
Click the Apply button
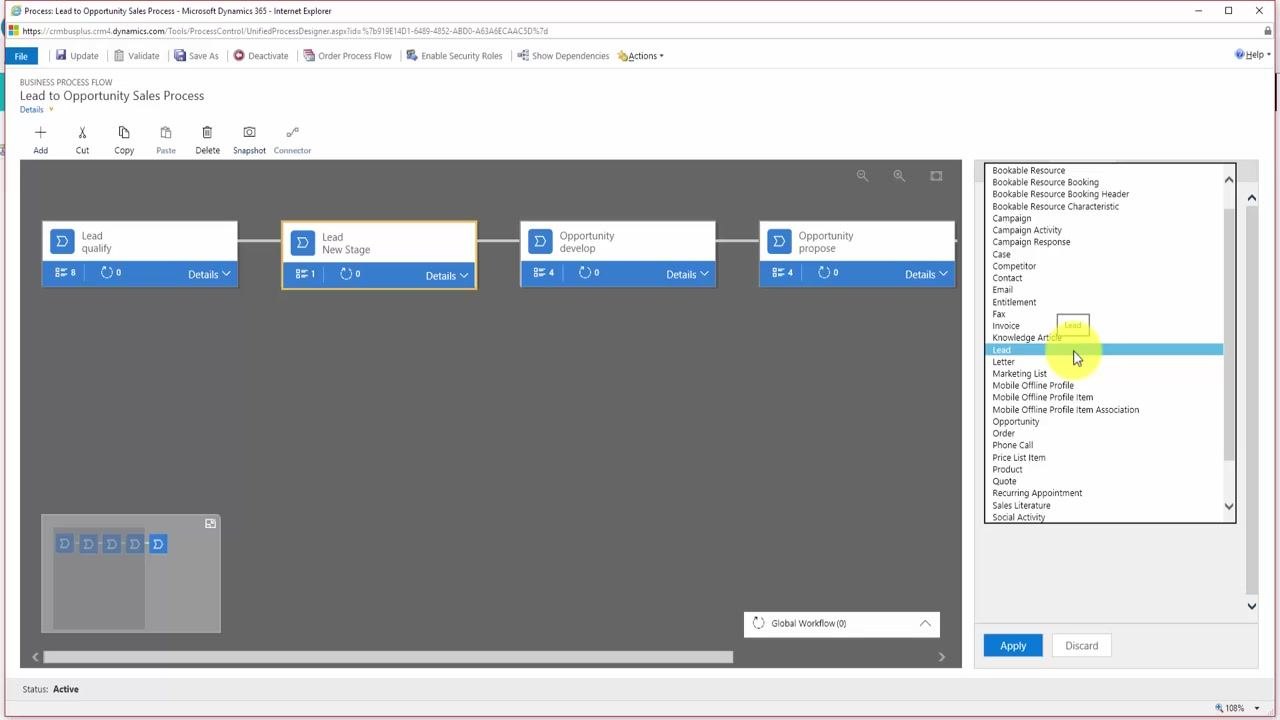(1013, 646)
